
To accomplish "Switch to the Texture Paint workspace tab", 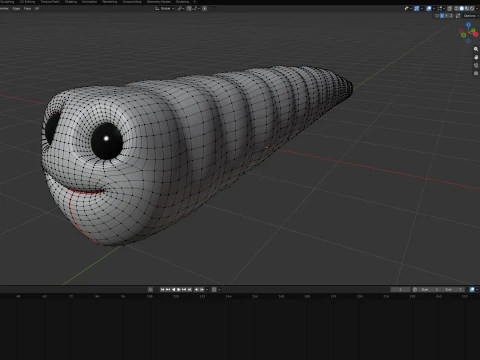I will (x=50, y=2).
